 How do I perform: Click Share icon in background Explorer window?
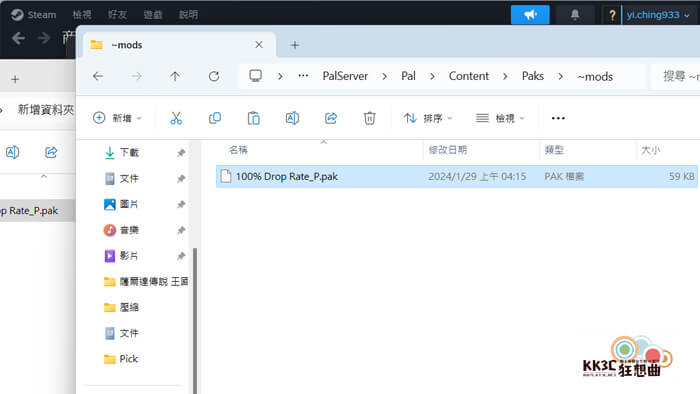(x=51, y=152)
